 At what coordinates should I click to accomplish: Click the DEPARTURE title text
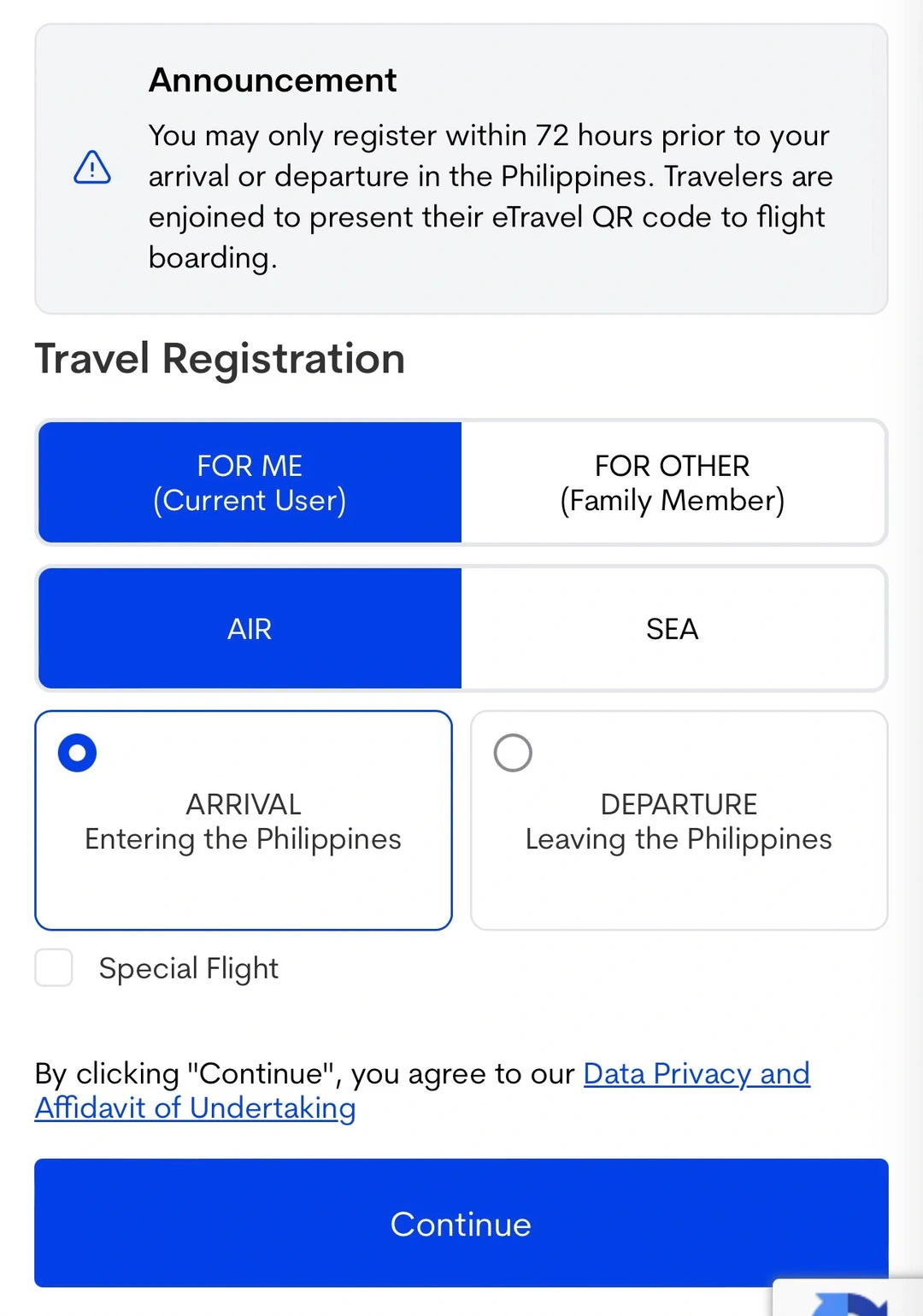click(679, 804)
